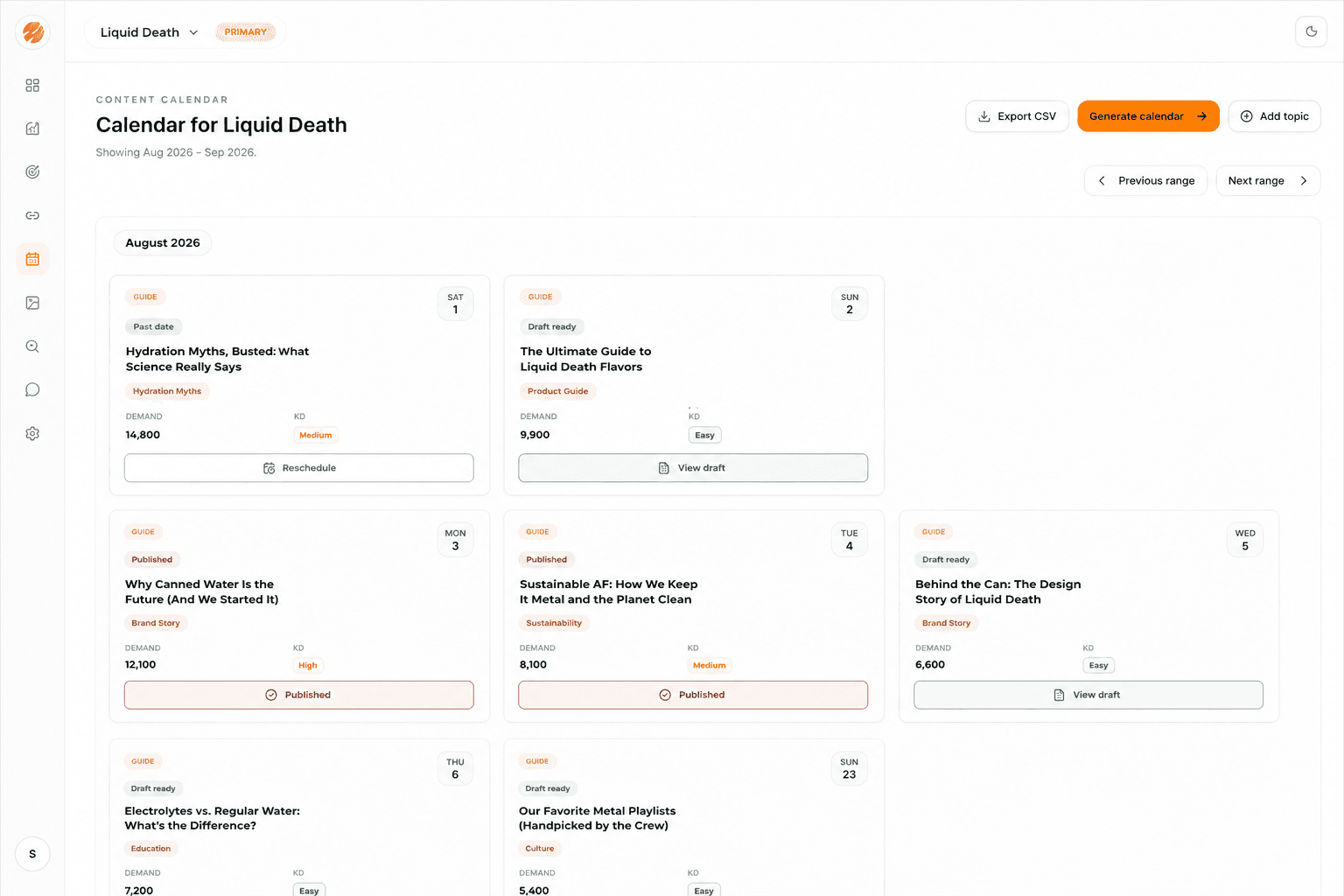Click the August 2026 month label
This screenshot has height=896, width=1344.
point(163,243)
